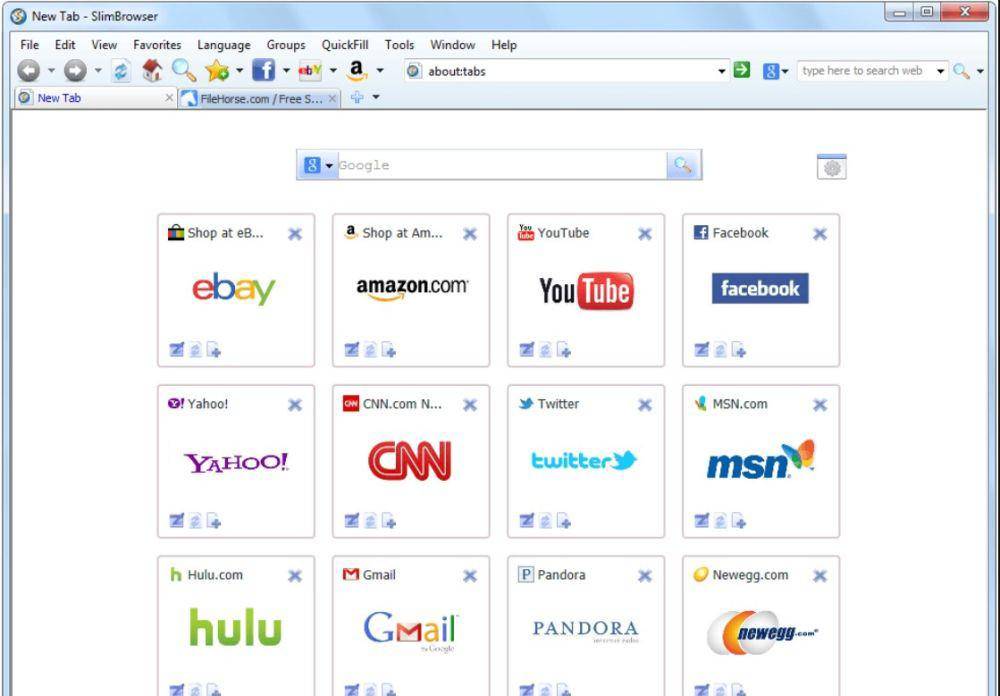Change search engine in the page search box
The width and height of the screenshot is (1000, 696).
coord(318,165)
